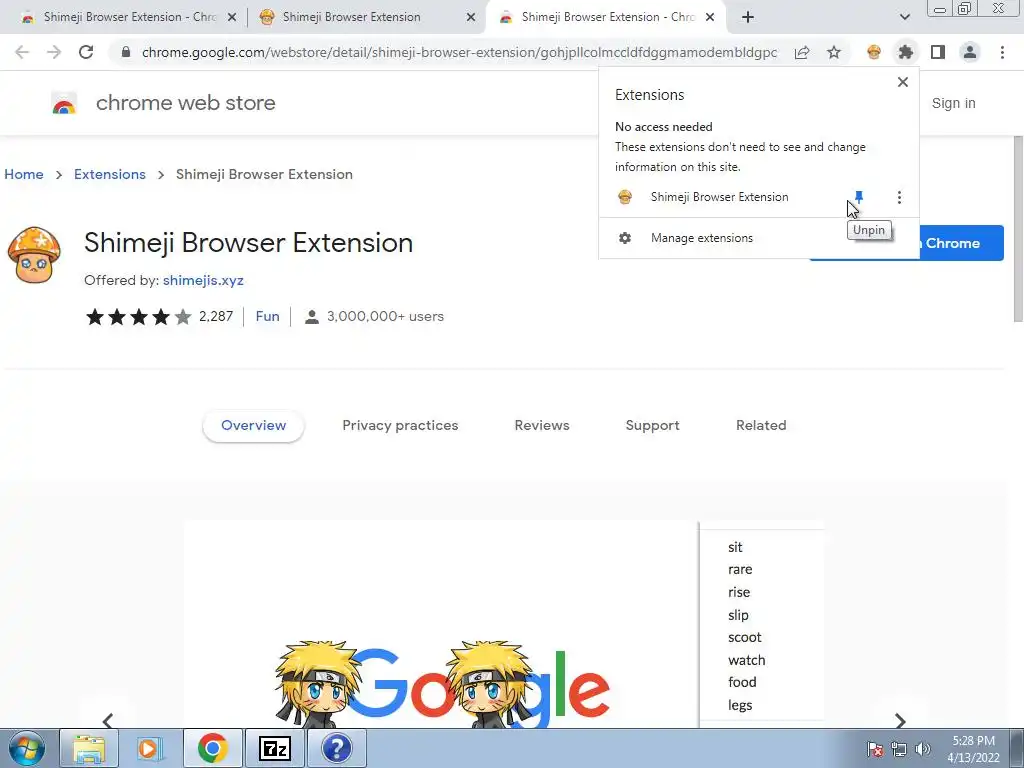Bookmark this page with star icon

point(834,52)
